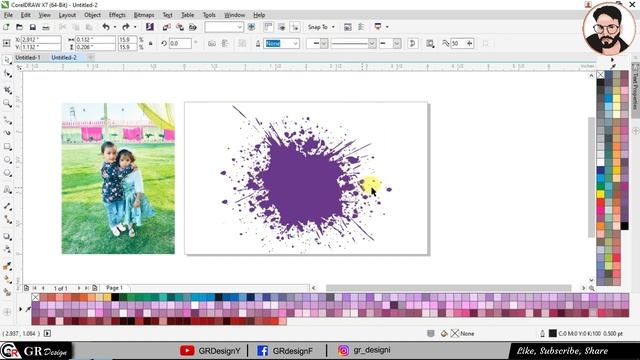Select the Rectangle tool
Viewport: 640px width, 360px height.
[x=7, y=147]
